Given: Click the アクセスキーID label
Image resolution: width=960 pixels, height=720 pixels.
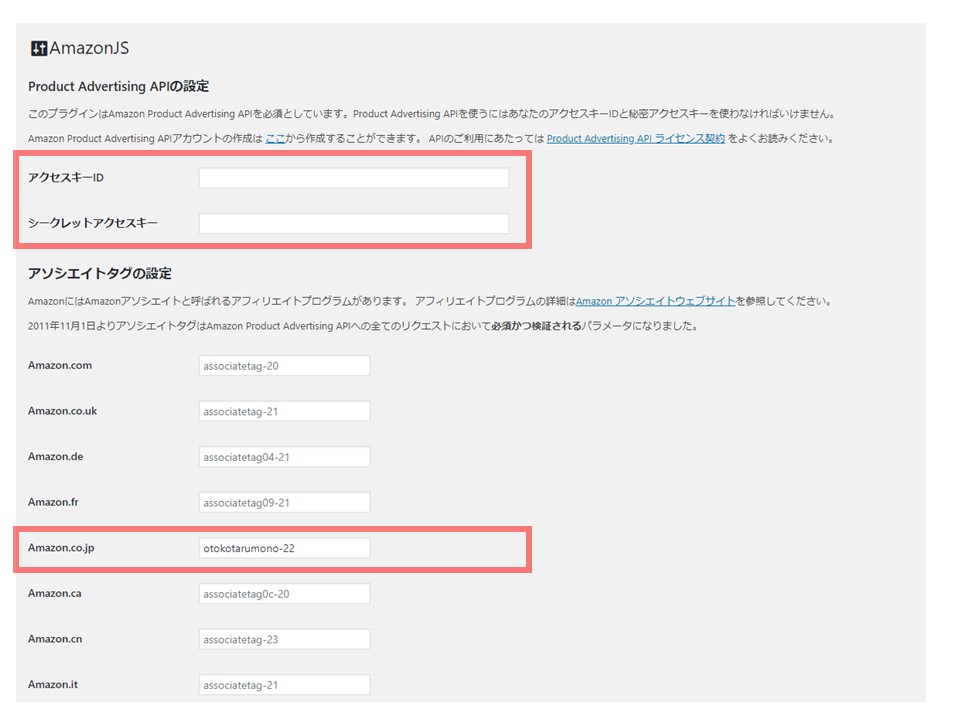Looking at the screenshot, I should [x=66, y=178].
